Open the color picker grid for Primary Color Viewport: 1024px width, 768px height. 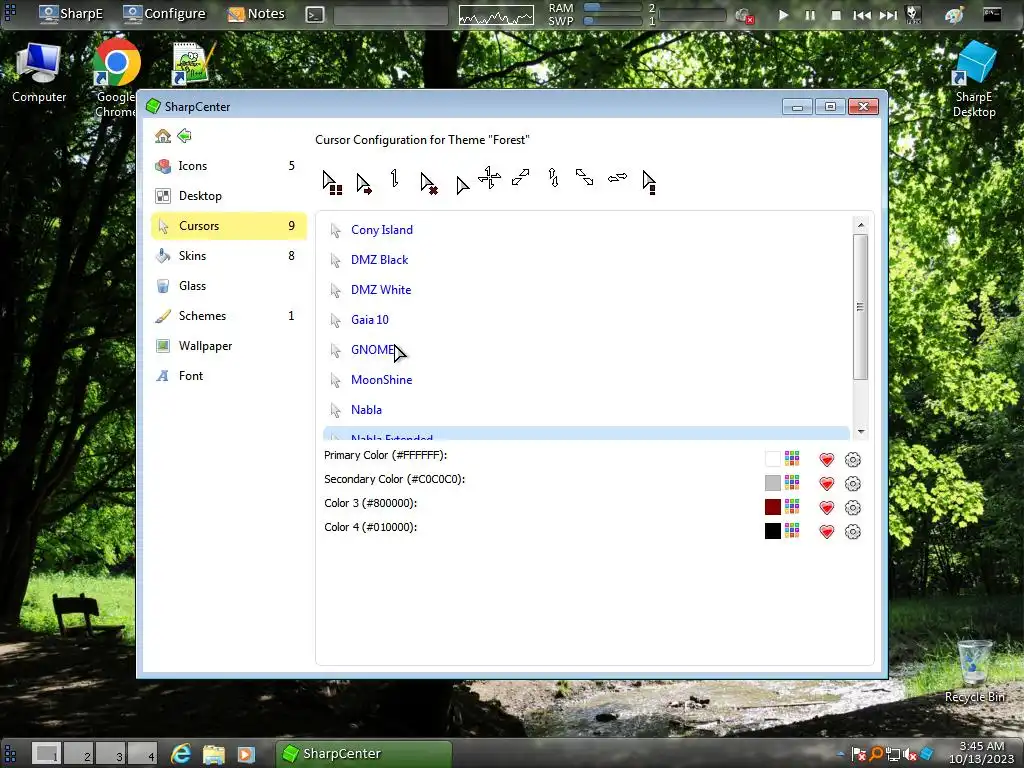coord(792,458)
